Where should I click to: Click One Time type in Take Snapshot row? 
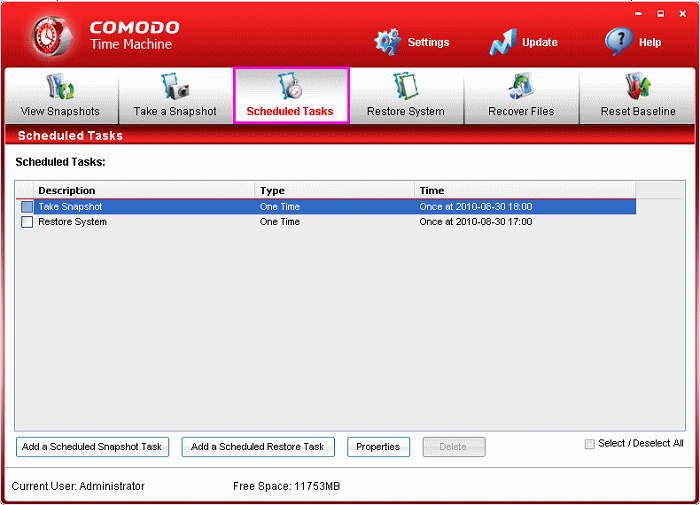click(x=279, y=207)
